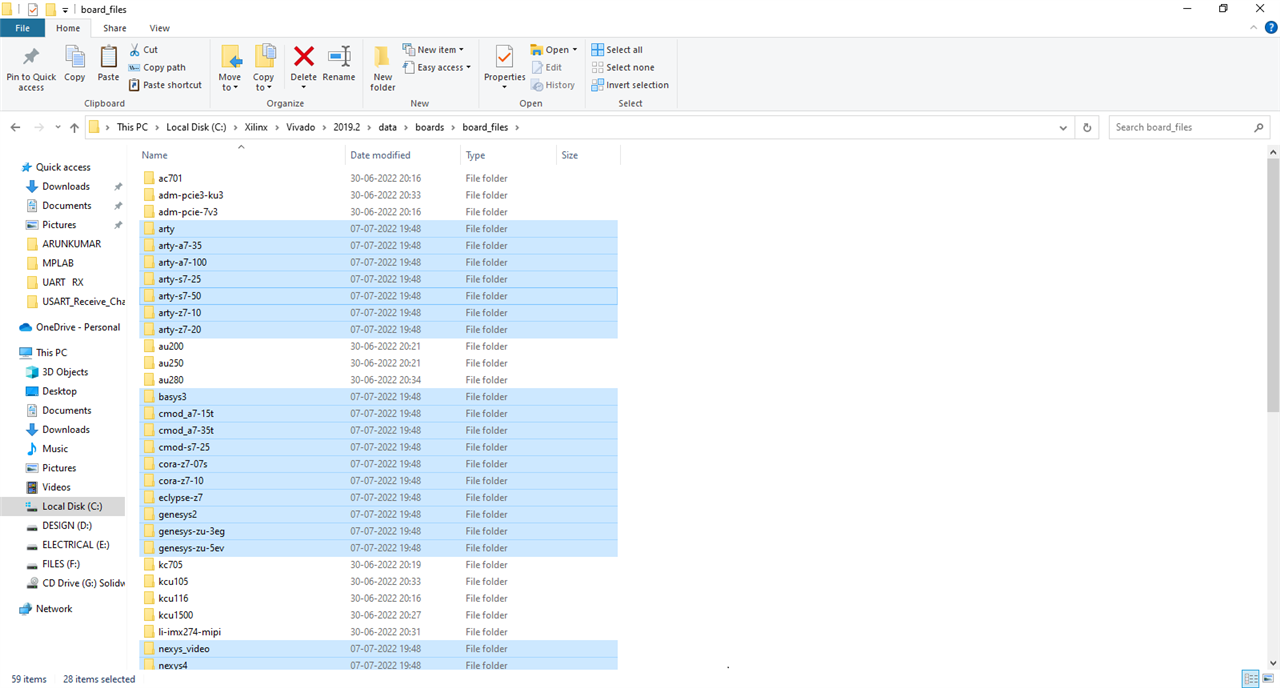Open the Easy access dropdown

[437, 67]
